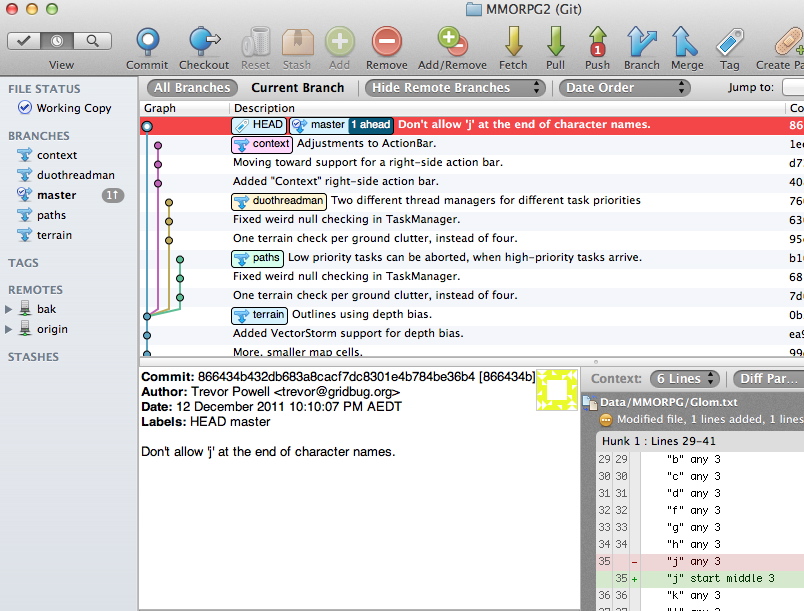804x611 pixels.
Task: Click the MMORPG2 folder icon in title bar
Action: pyautogui.click(x=473, y=10)
